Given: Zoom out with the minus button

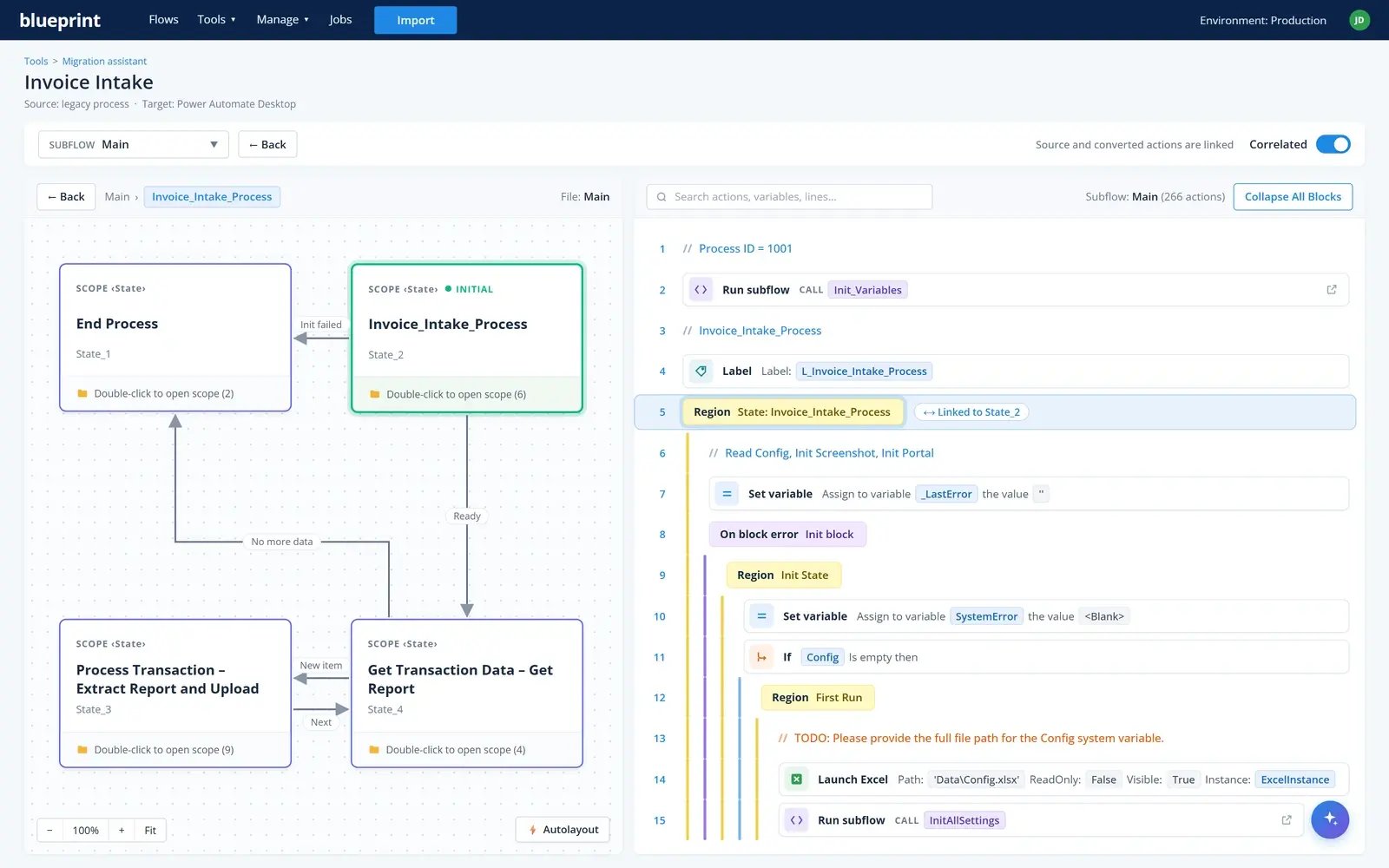Looking at the screenshot, I should [x=49, y=831].
